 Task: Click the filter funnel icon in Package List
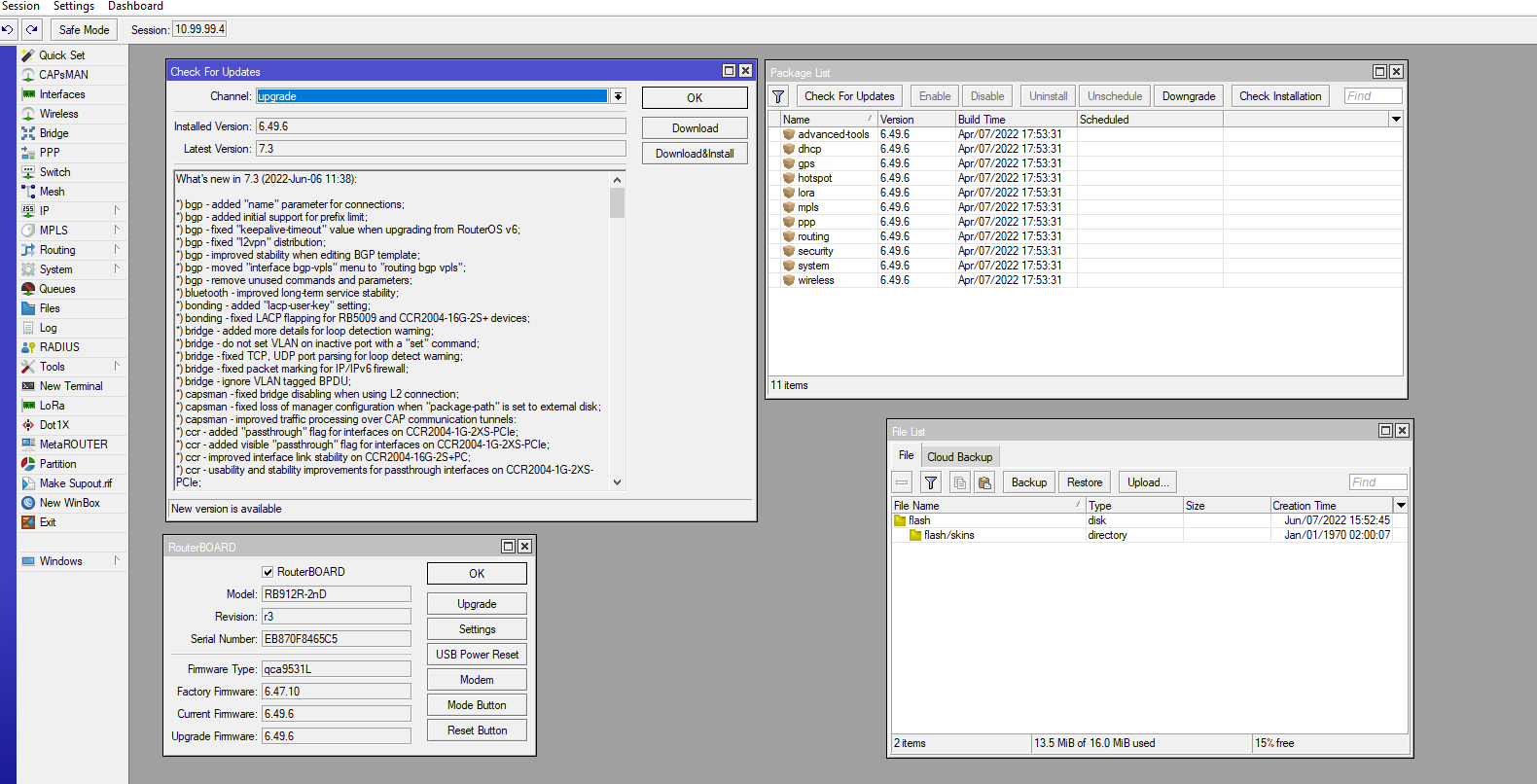(778, 96)
